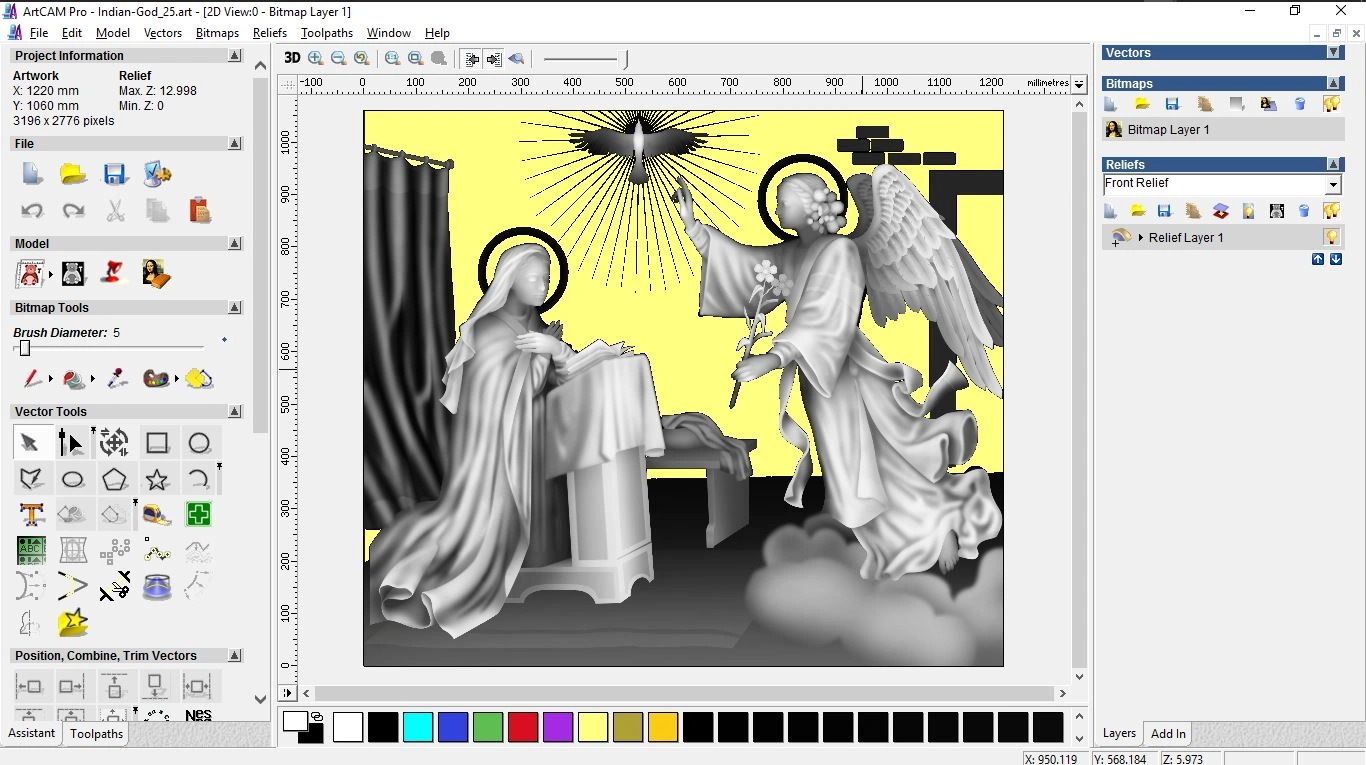1366x765 pixels.
Task: Select Bitmap Layer 1 in Bitmaps panel
Action: 1168,130
